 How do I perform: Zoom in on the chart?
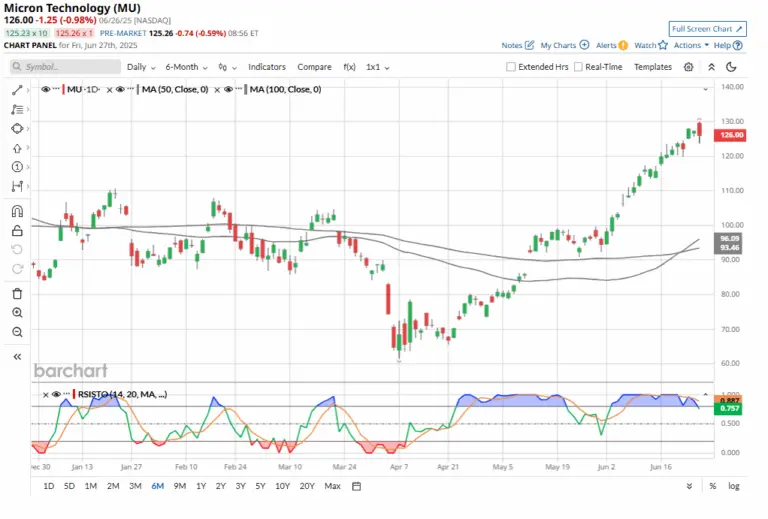[x=17, y=313]
